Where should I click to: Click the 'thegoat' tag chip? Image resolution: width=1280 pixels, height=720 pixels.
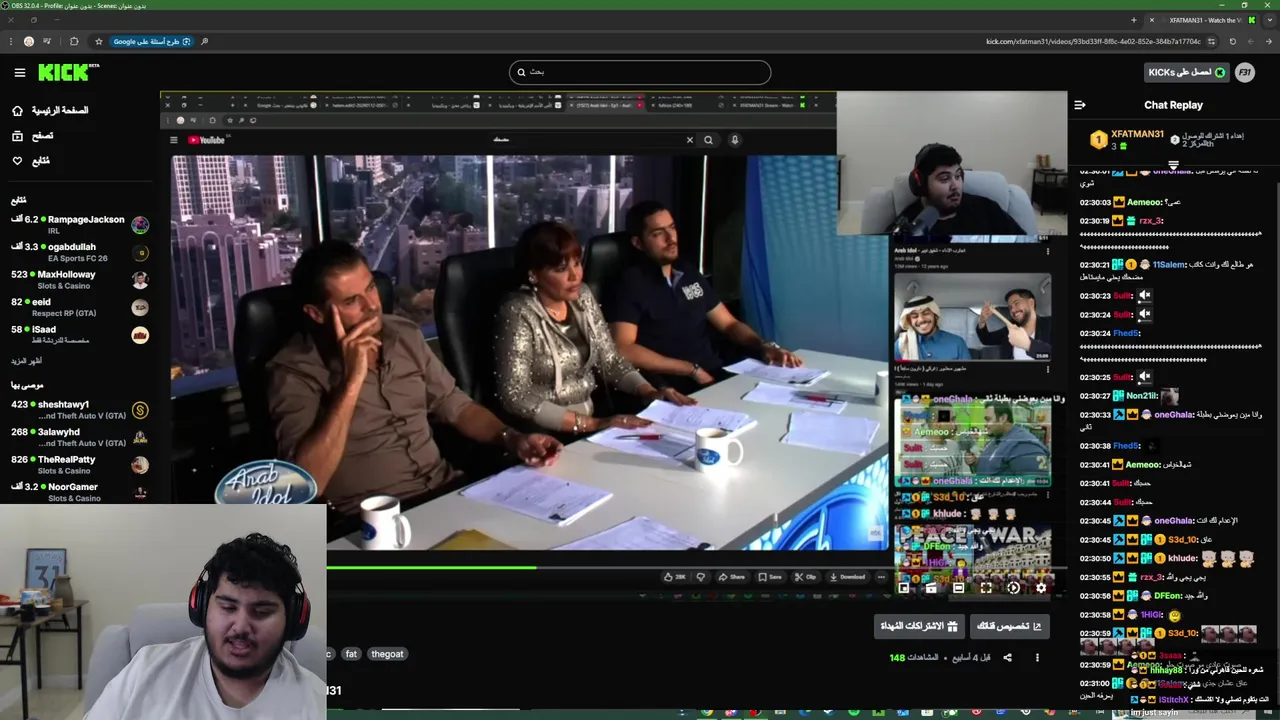(387, 654)
